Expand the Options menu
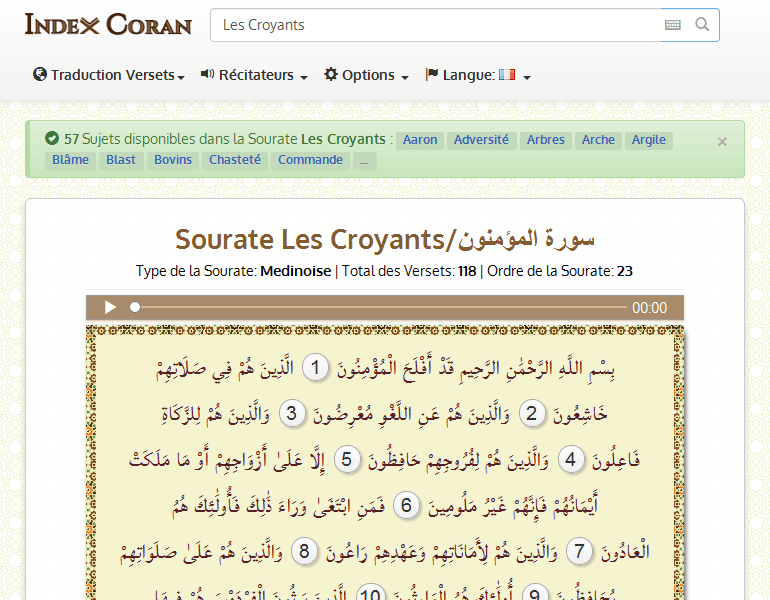Screen dimensions: 770x600 366,75
